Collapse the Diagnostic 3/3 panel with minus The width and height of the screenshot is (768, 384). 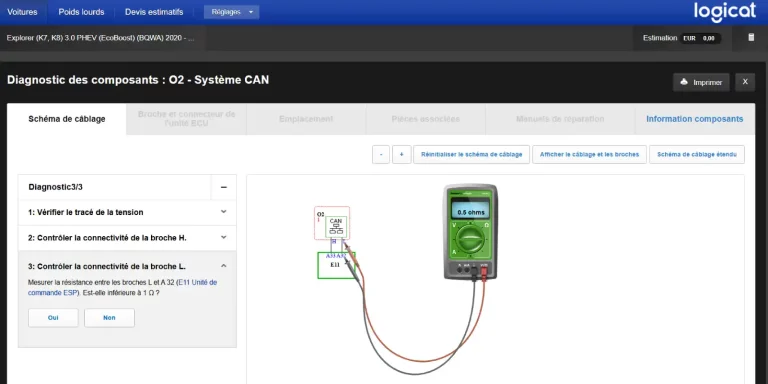224,187
